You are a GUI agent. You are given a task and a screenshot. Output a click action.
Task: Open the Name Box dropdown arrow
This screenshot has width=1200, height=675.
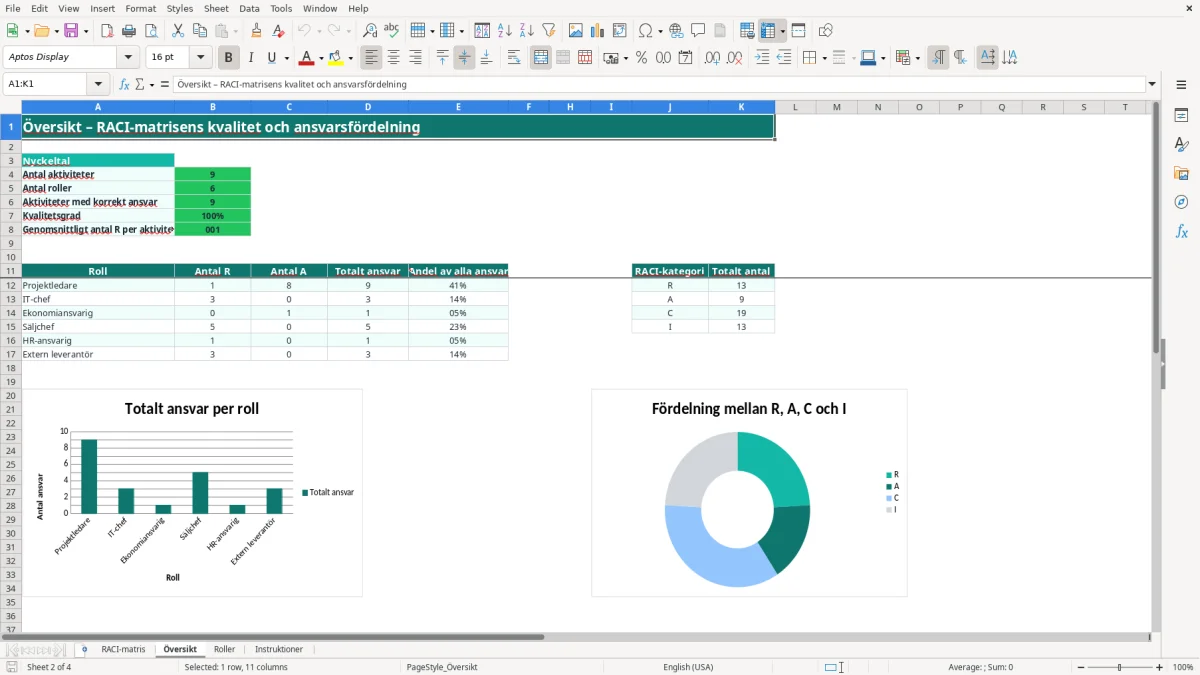[98, 84]
